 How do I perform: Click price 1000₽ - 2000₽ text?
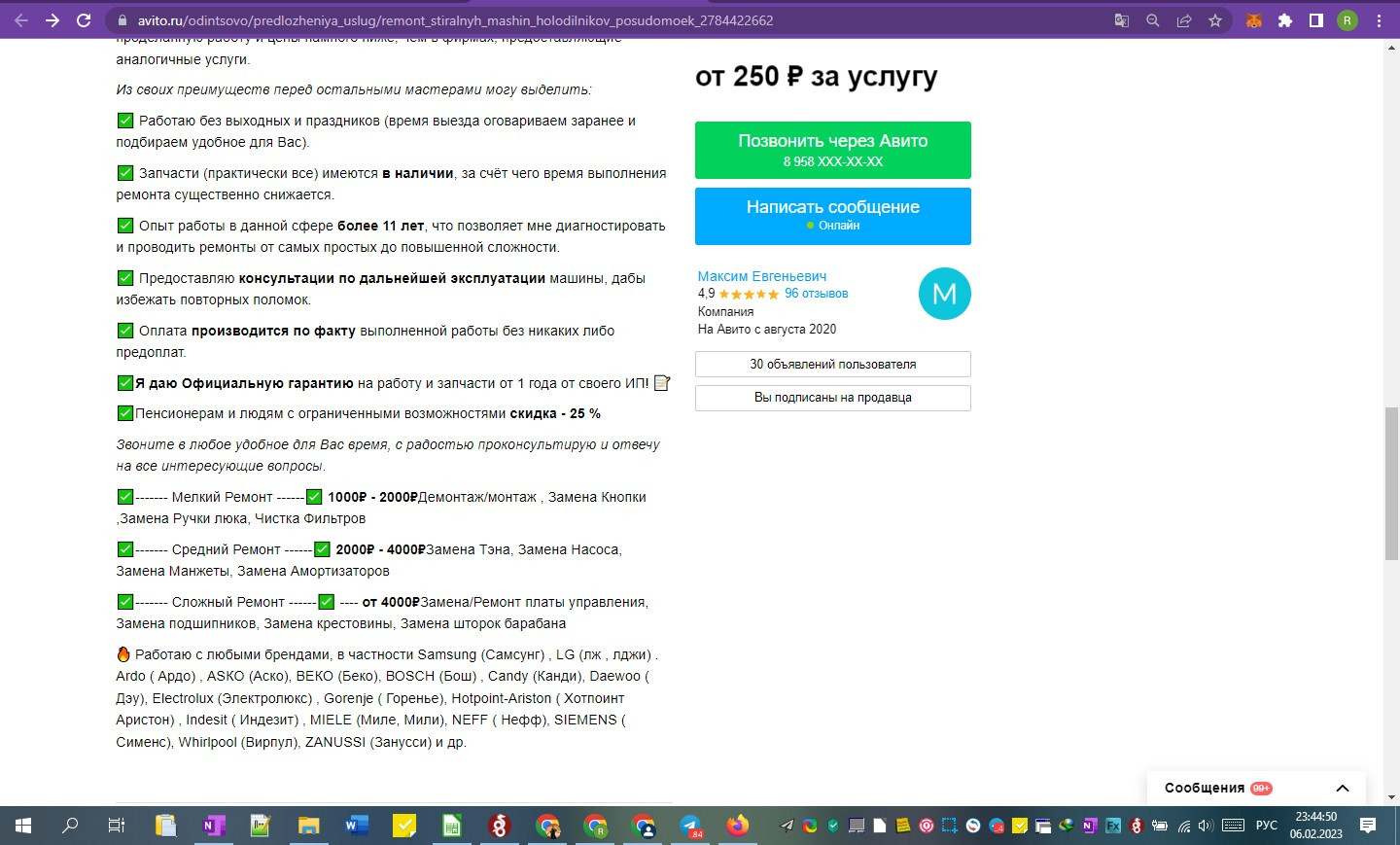click(372, 497)
